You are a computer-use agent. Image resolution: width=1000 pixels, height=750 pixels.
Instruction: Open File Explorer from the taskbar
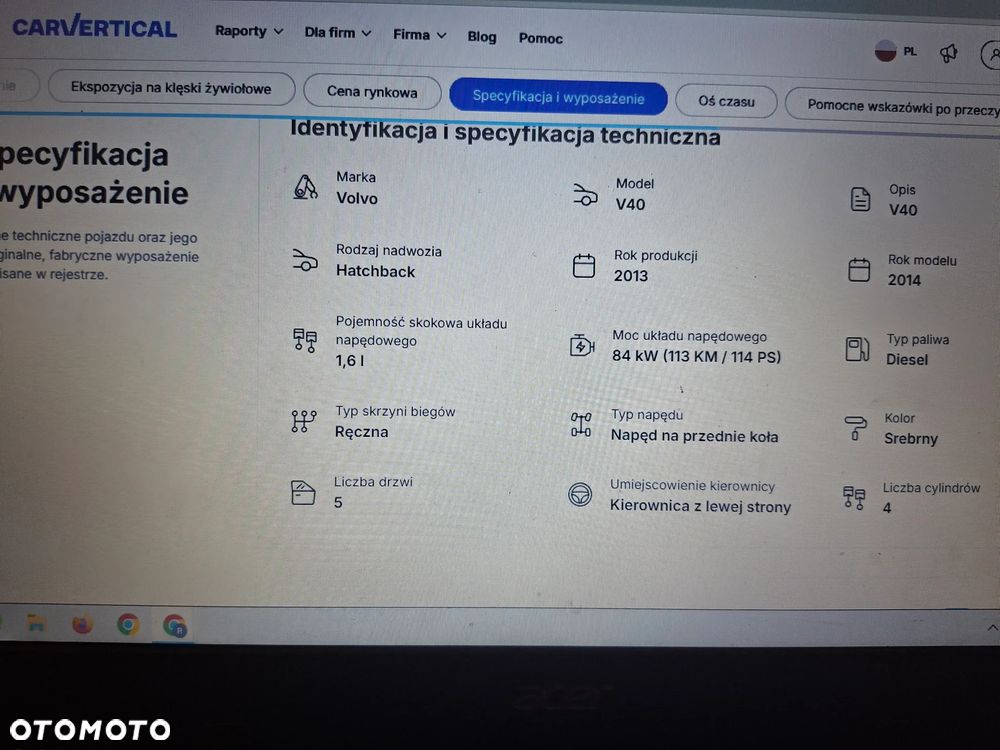coord(36,623)
